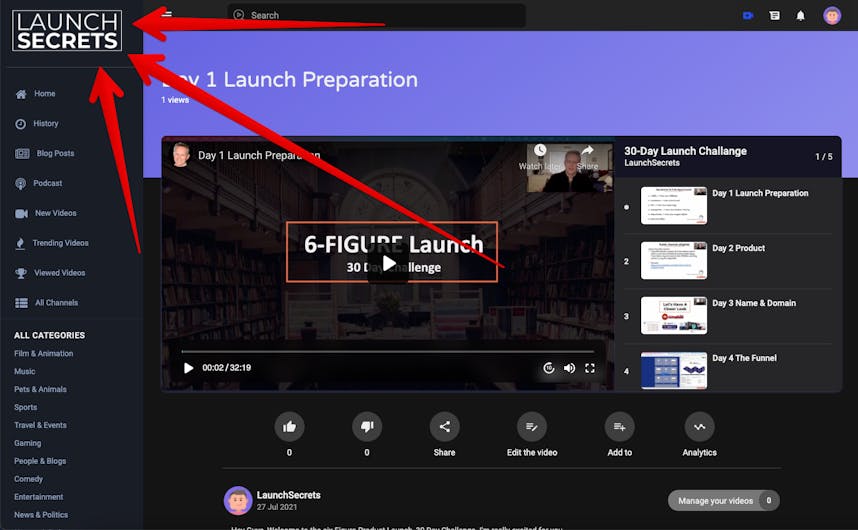Viewport: 858px width, 530px height.
Task: Click the Add to playlist button
Action: click(x=619, y=427)
